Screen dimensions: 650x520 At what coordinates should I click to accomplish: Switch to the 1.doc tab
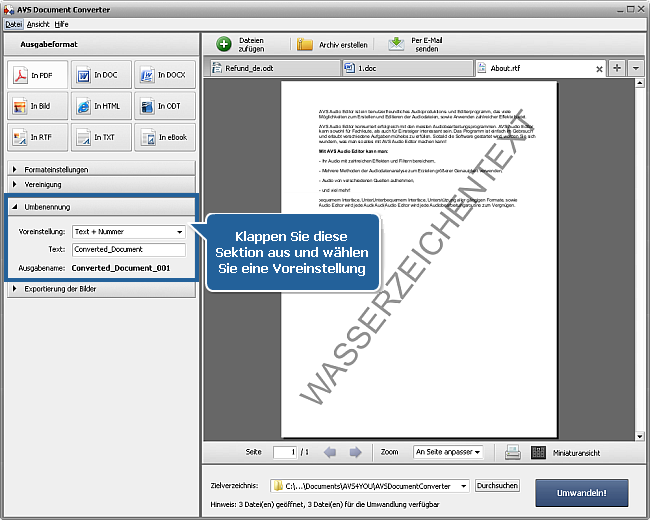click(407, 68)
